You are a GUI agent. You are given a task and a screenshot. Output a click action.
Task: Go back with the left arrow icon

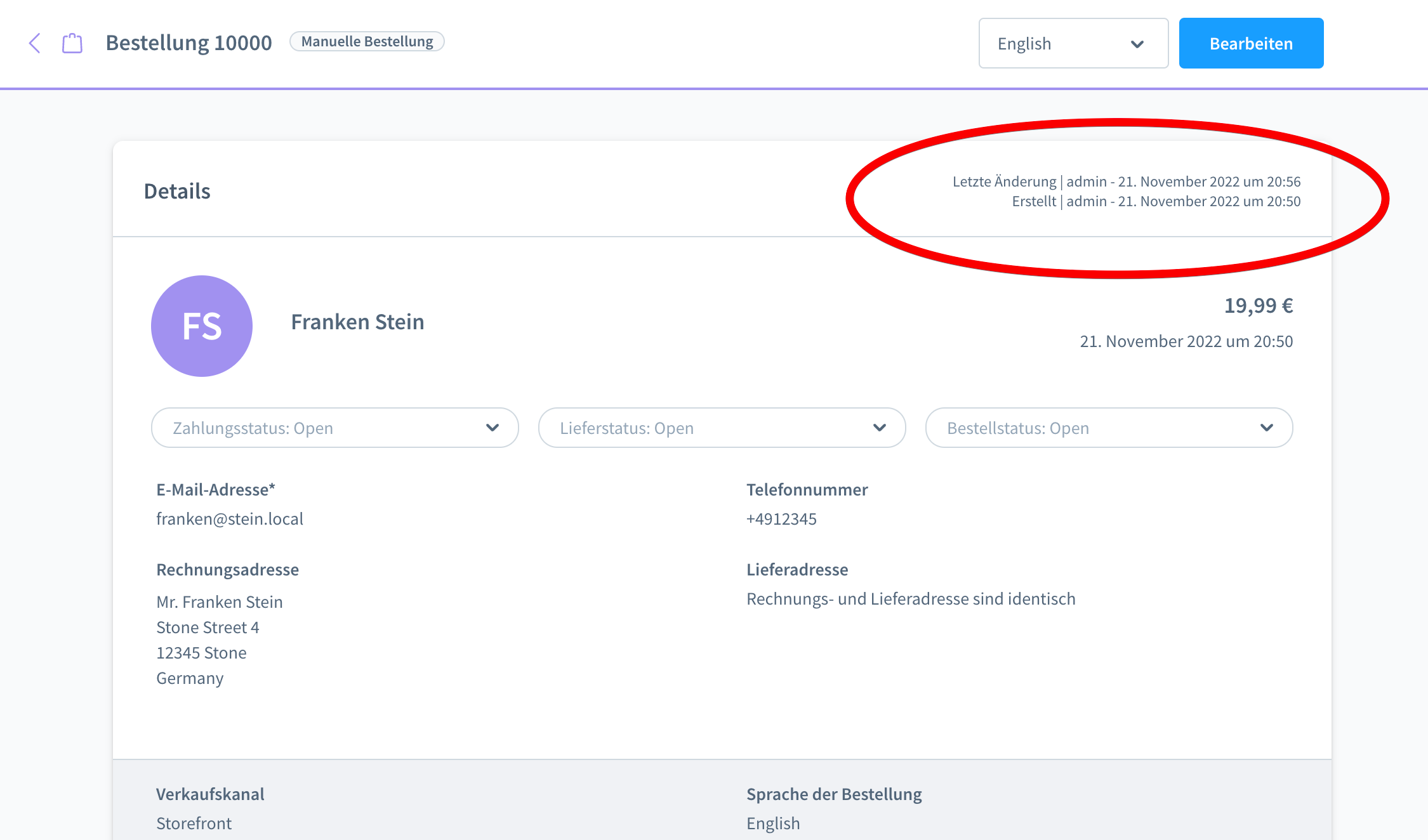click(35, 43)
